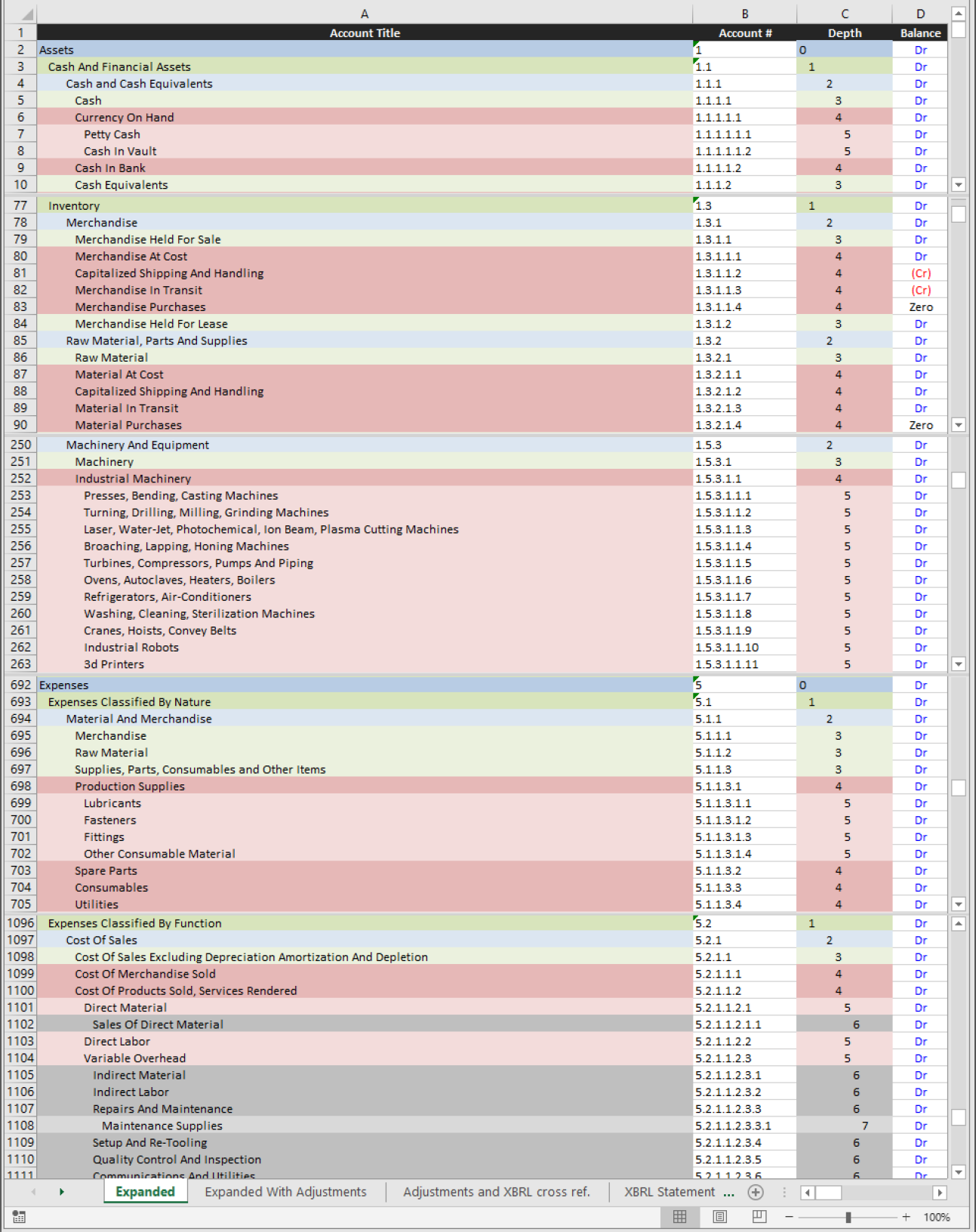Viewport: 976px width, 1232px height.
Task: Click scroll-down arrow beside row 705
Action: tap(959, 904)
